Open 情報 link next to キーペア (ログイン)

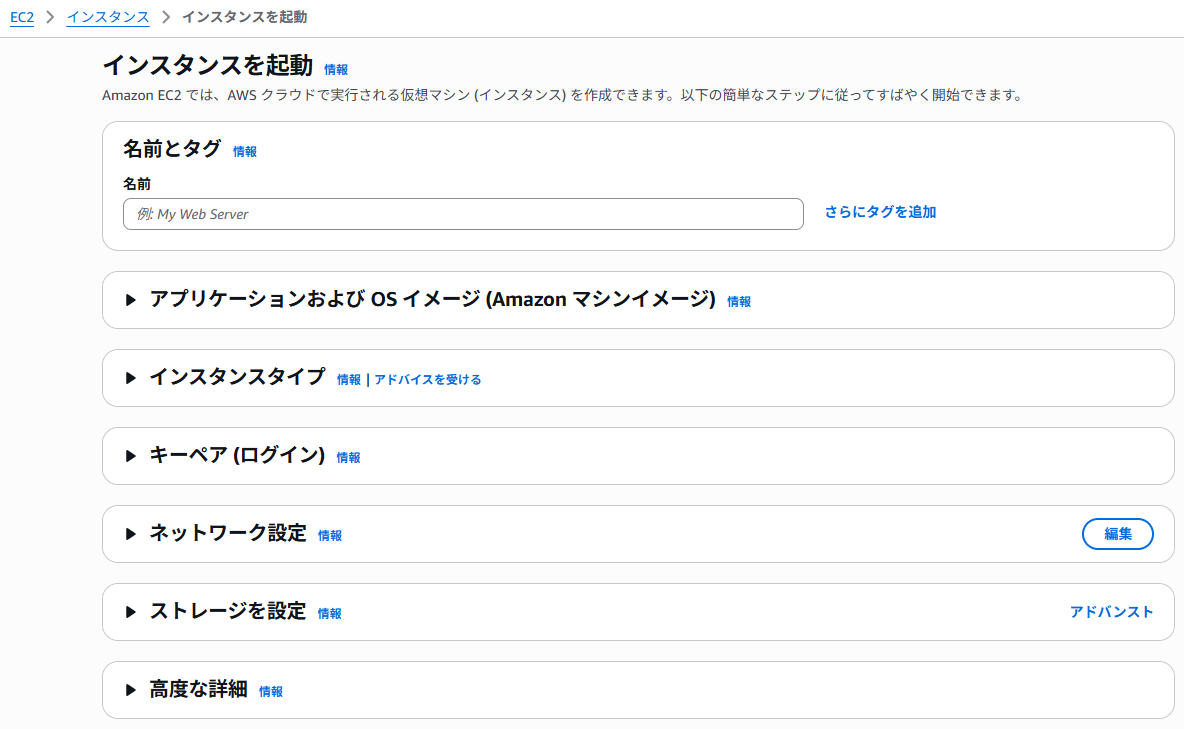click(x=348, y=457)
